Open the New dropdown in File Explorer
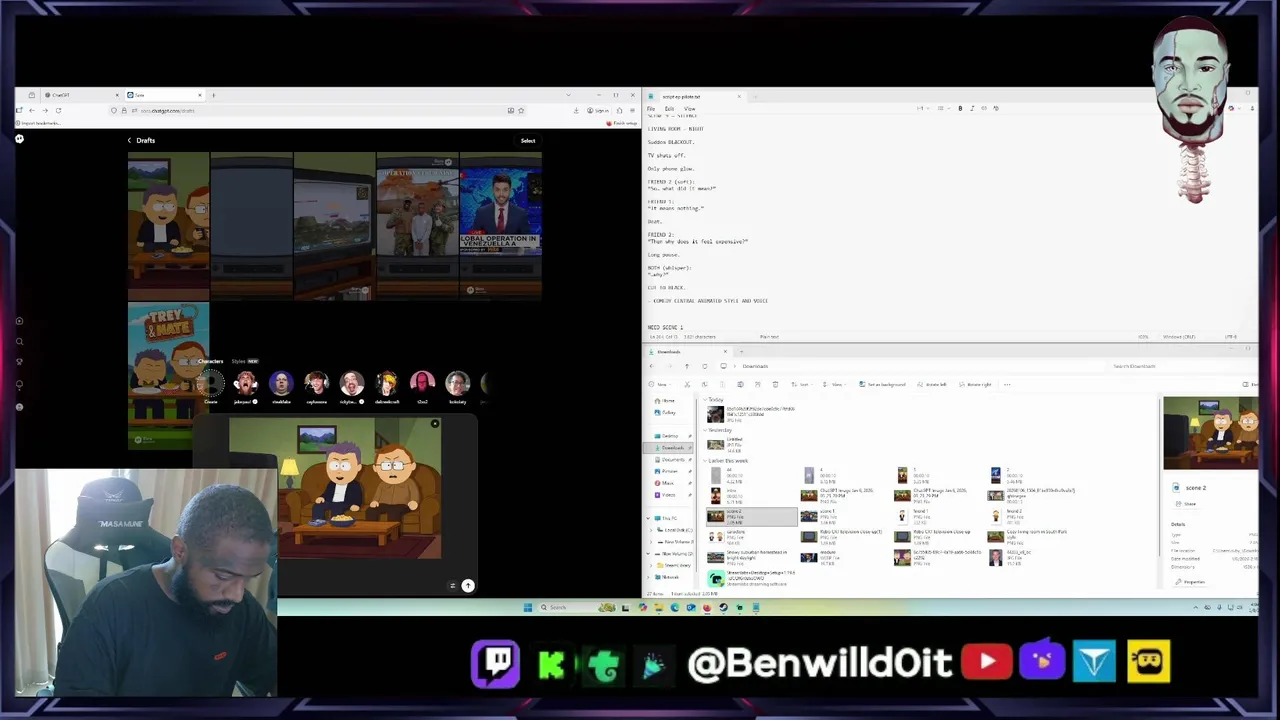This screenshot has width=1280, height=720. 659,384
